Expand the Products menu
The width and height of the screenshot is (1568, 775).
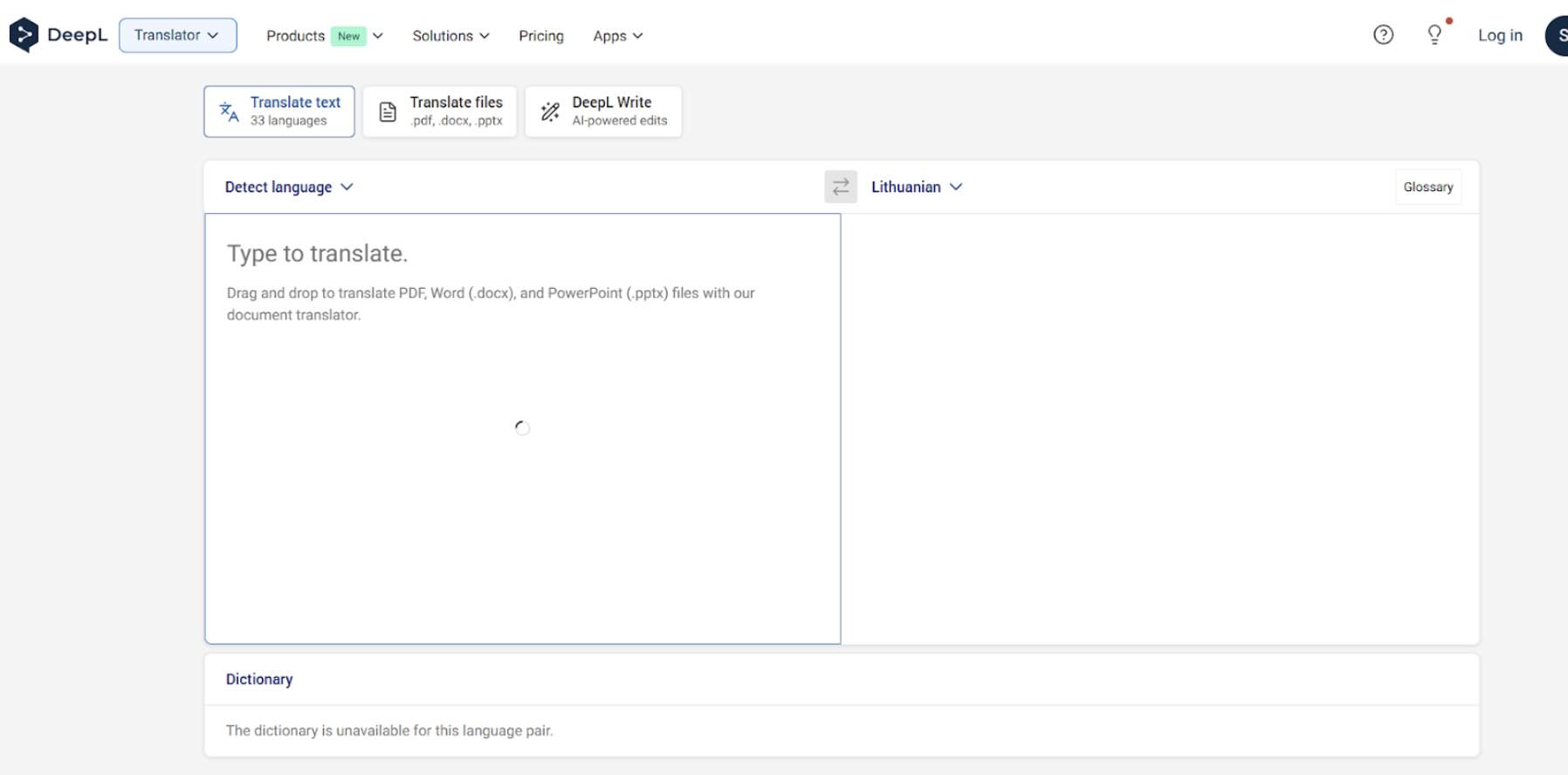[x=324, y=36]
